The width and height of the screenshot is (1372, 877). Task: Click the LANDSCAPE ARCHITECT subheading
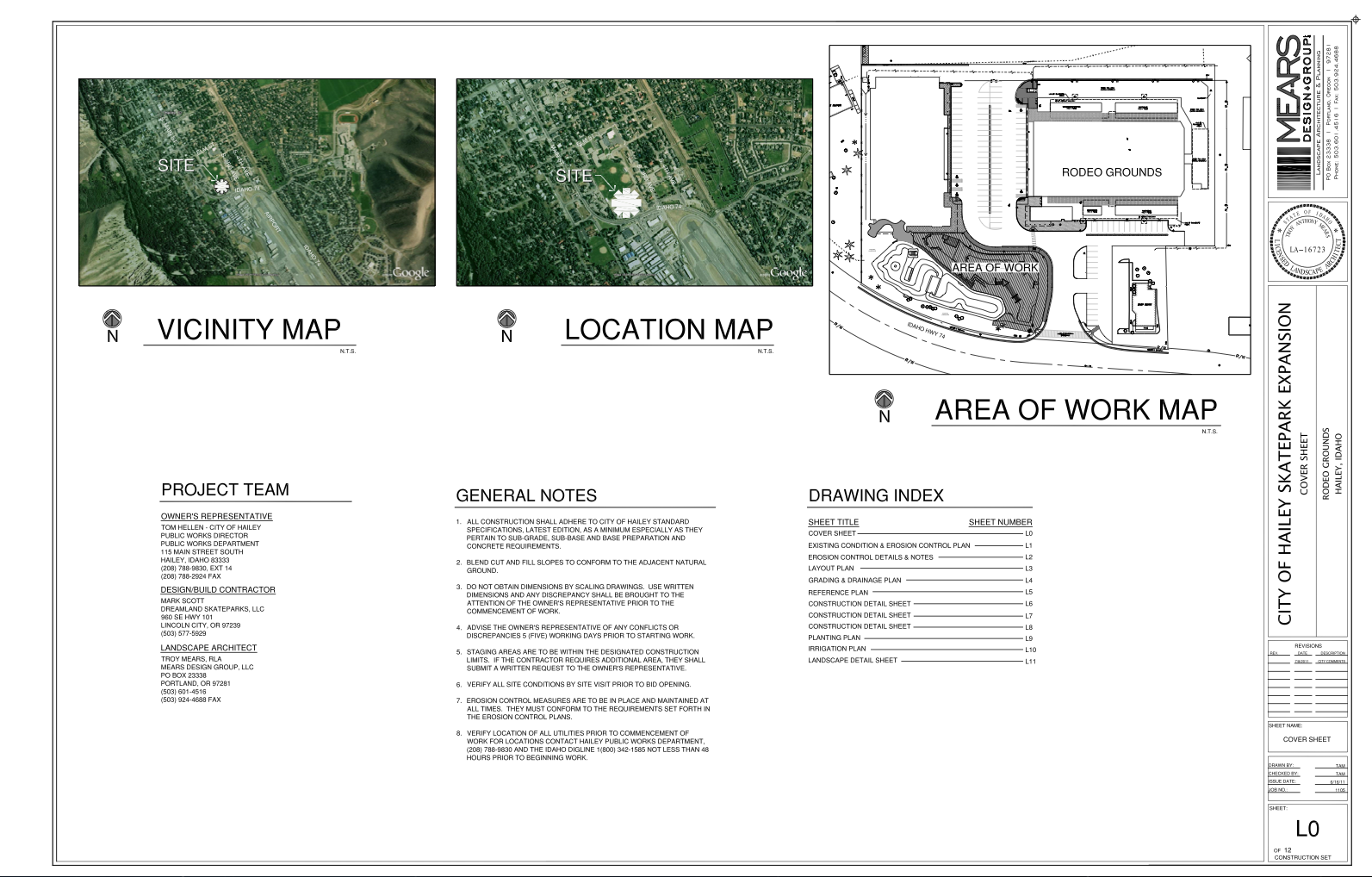(x=208, y=648)
